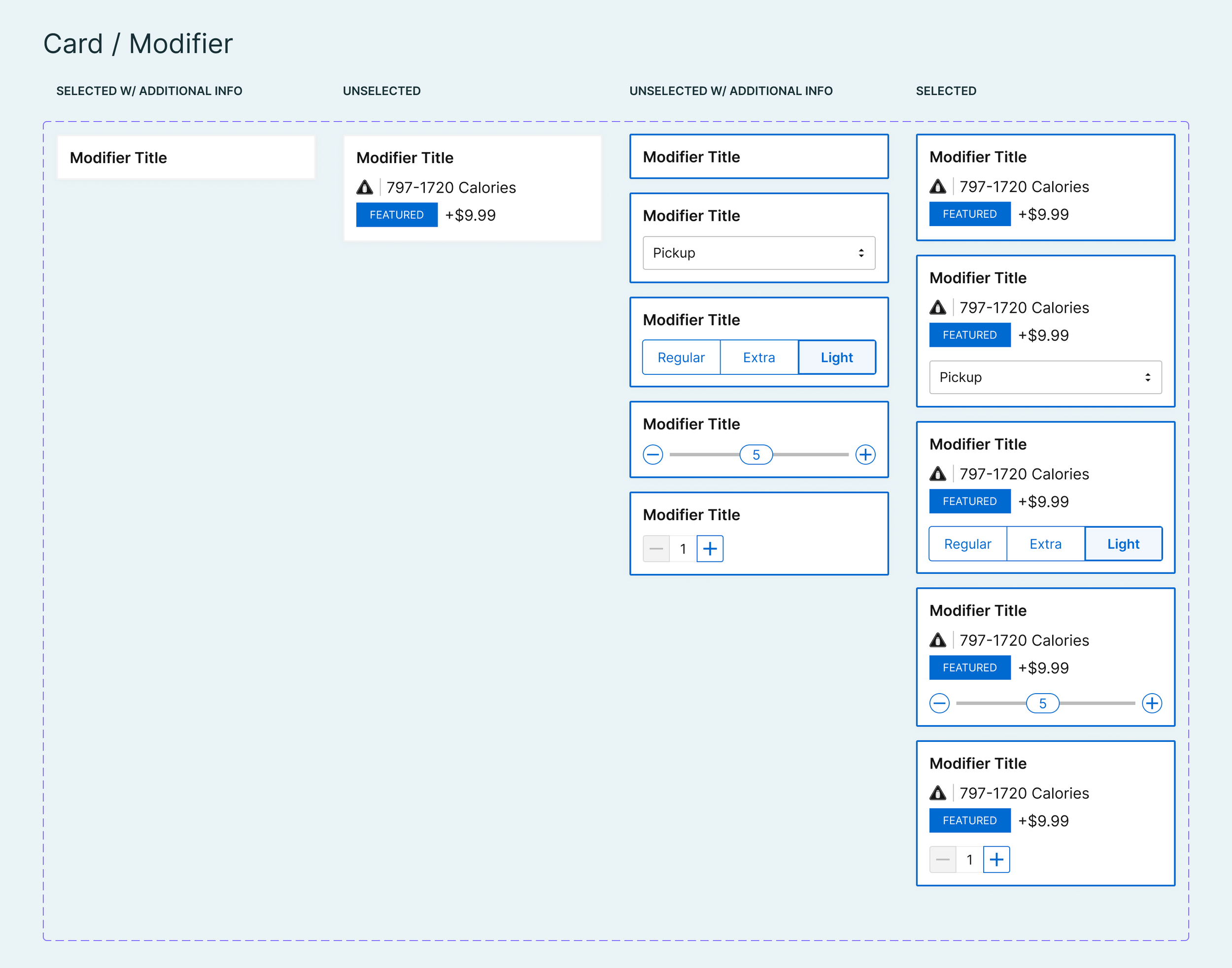Open the Pickup dropdown in the Selected column
Screen dimensions: 1232x968
coord(1045,377)
